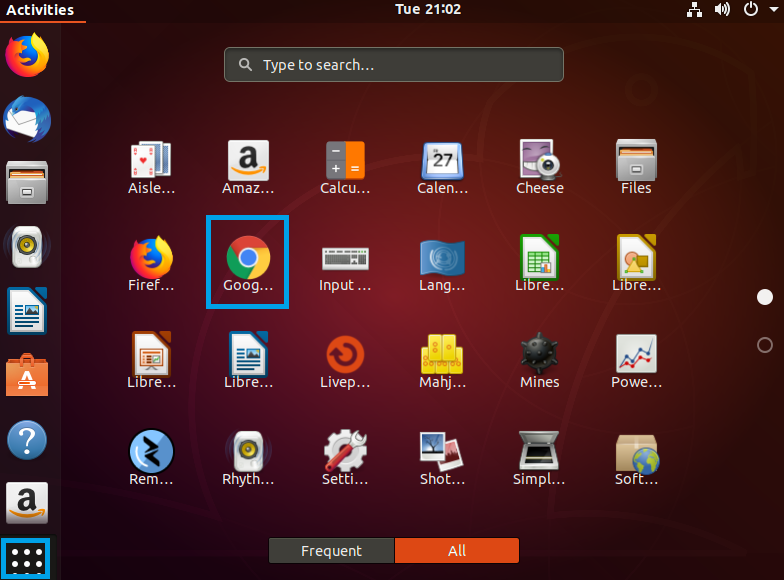Image resolution: width=784 pixels, height=580 pixels.
Task: Launch the Mines game
Action: 540,360
